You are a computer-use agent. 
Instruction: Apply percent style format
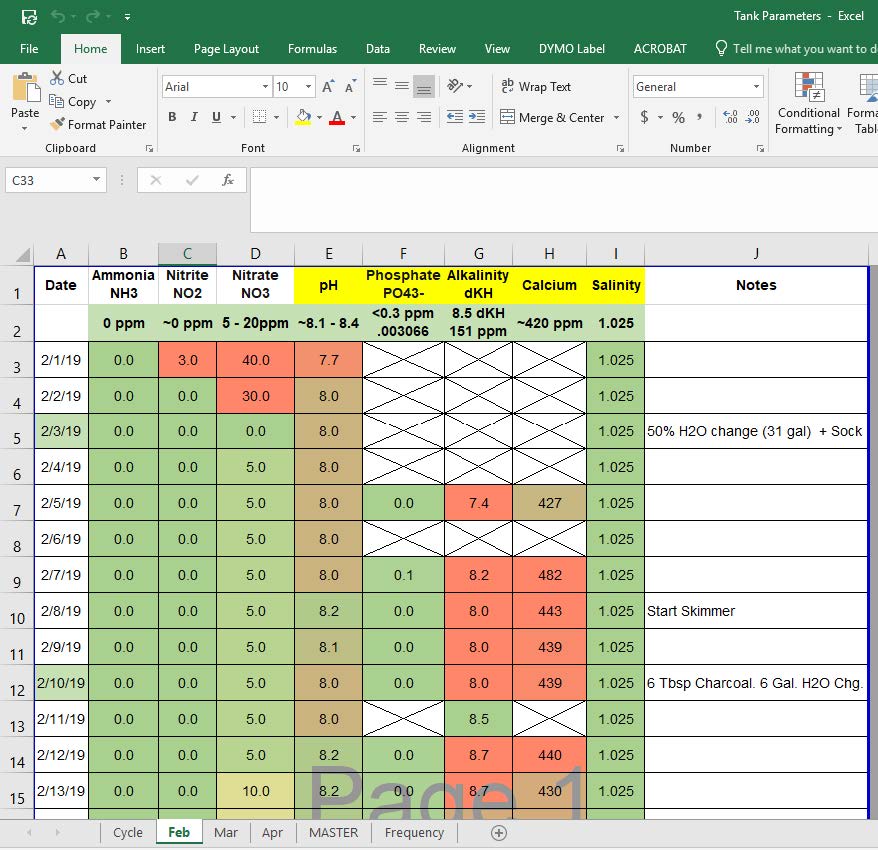pyautogui.click(x=678, y=117)
